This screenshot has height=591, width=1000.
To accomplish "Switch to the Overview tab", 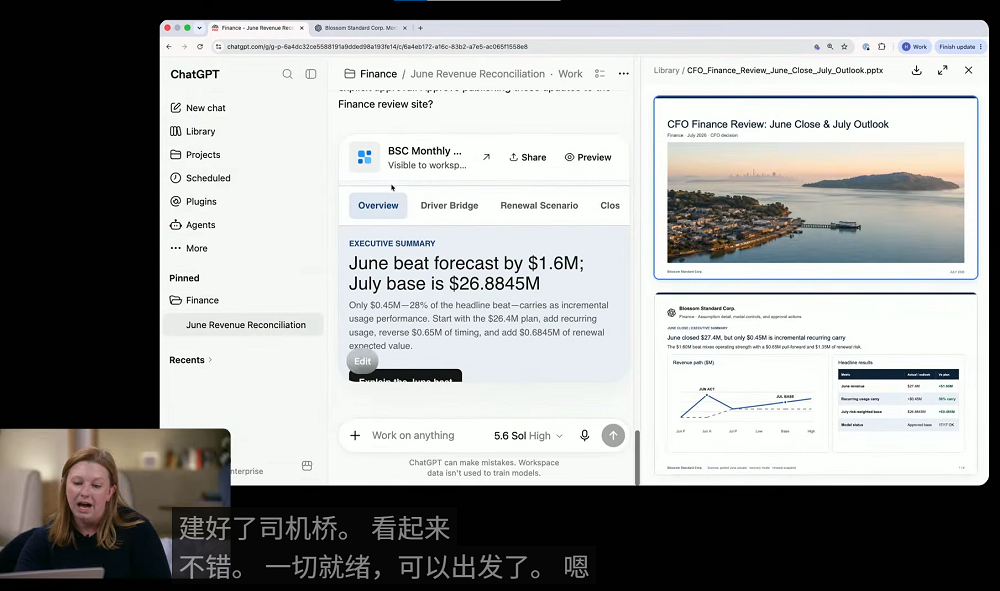I will 378,206.
